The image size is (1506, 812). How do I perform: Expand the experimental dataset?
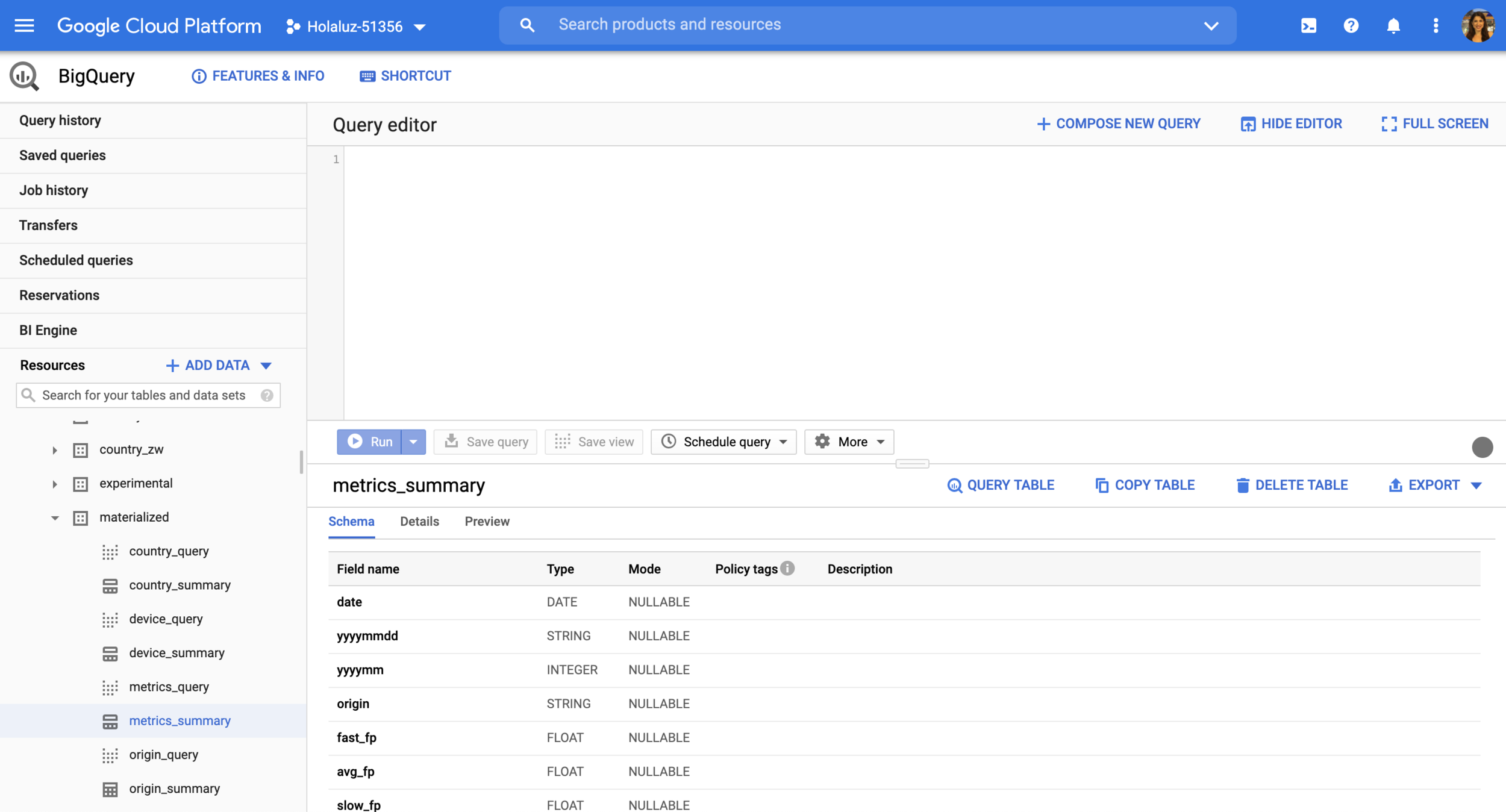coord(55,484)
